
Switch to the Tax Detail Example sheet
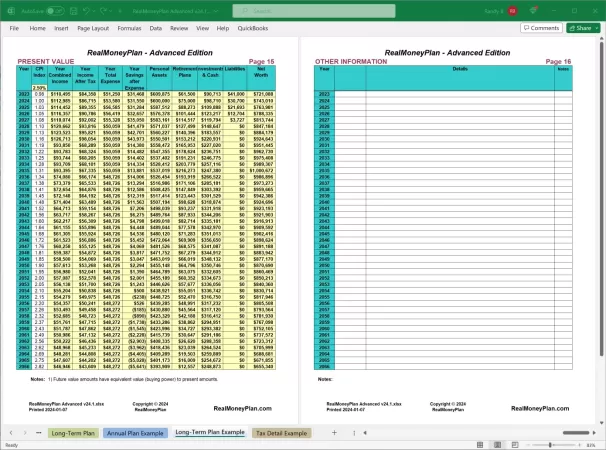[281, 432]
